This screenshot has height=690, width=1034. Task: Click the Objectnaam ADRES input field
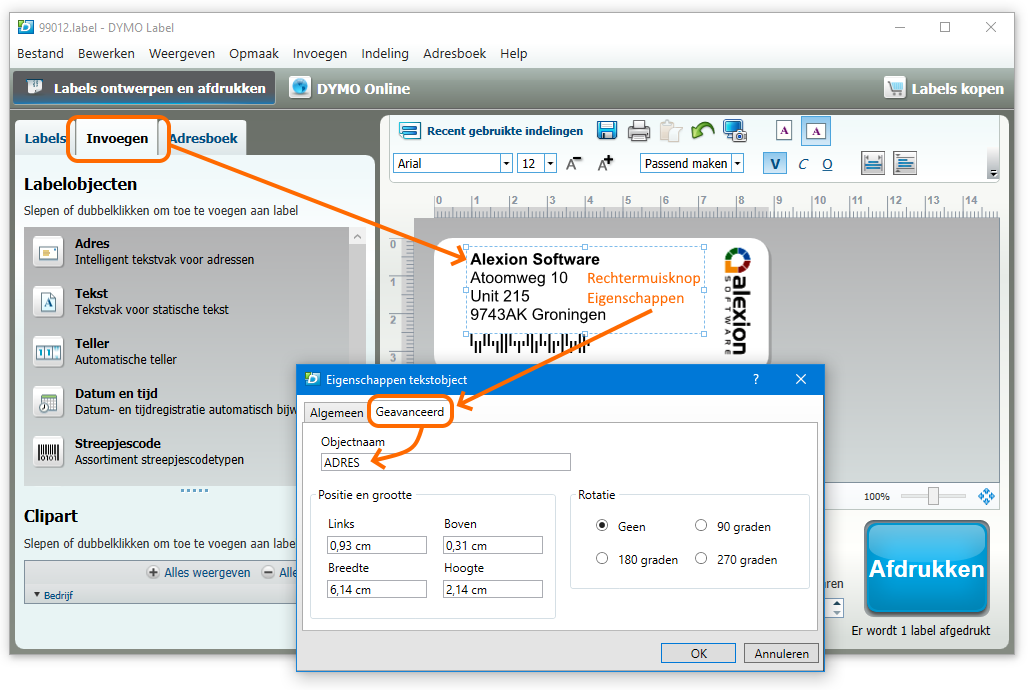446,462
